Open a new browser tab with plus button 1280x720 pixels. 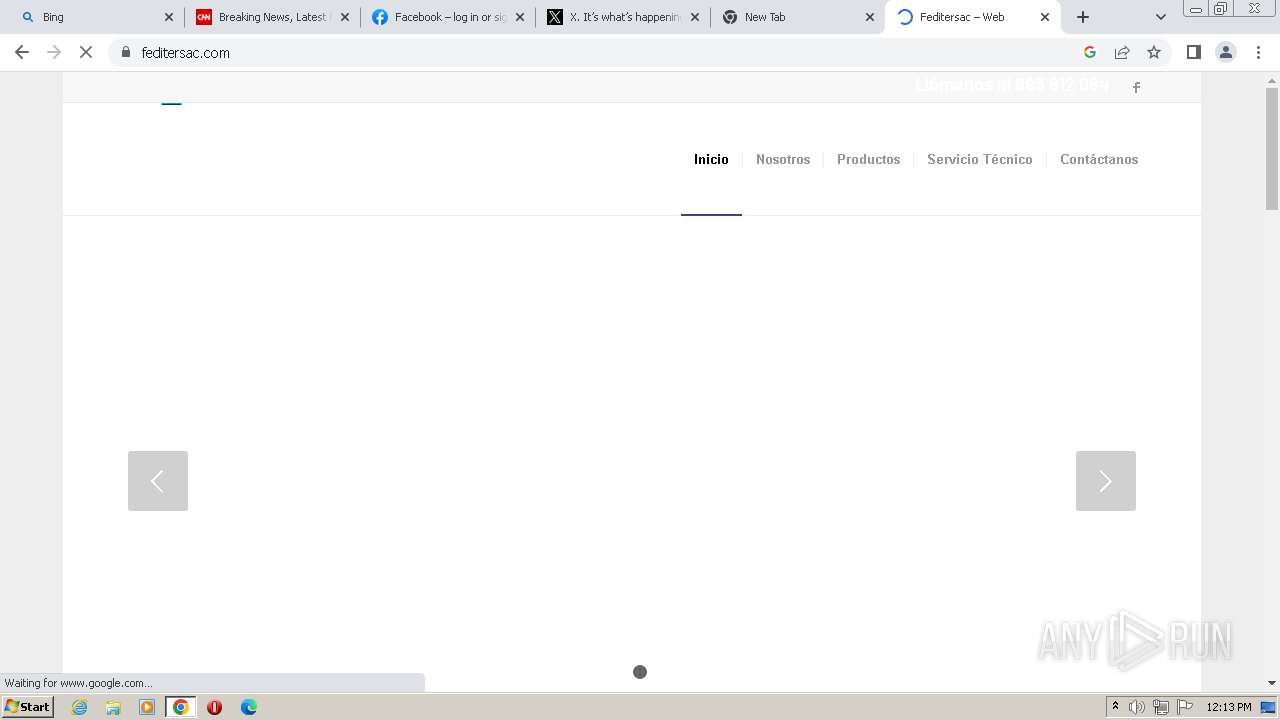coord(1083,17)
